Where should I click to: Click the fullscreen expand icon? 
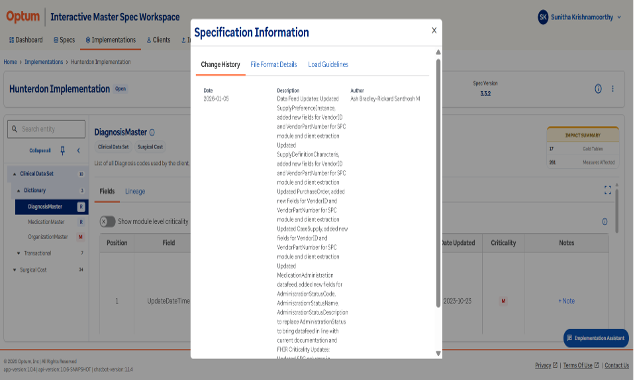pyautogui.click(x=607, y=190)
